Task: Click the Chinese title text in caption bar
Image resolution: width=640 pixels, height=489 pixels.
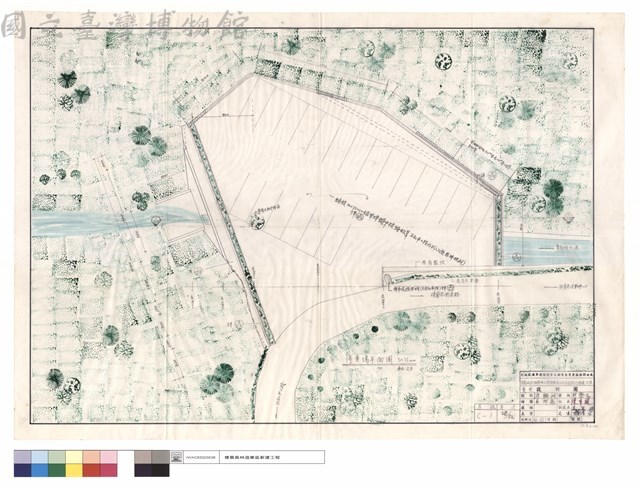Action: coord(241,457)
